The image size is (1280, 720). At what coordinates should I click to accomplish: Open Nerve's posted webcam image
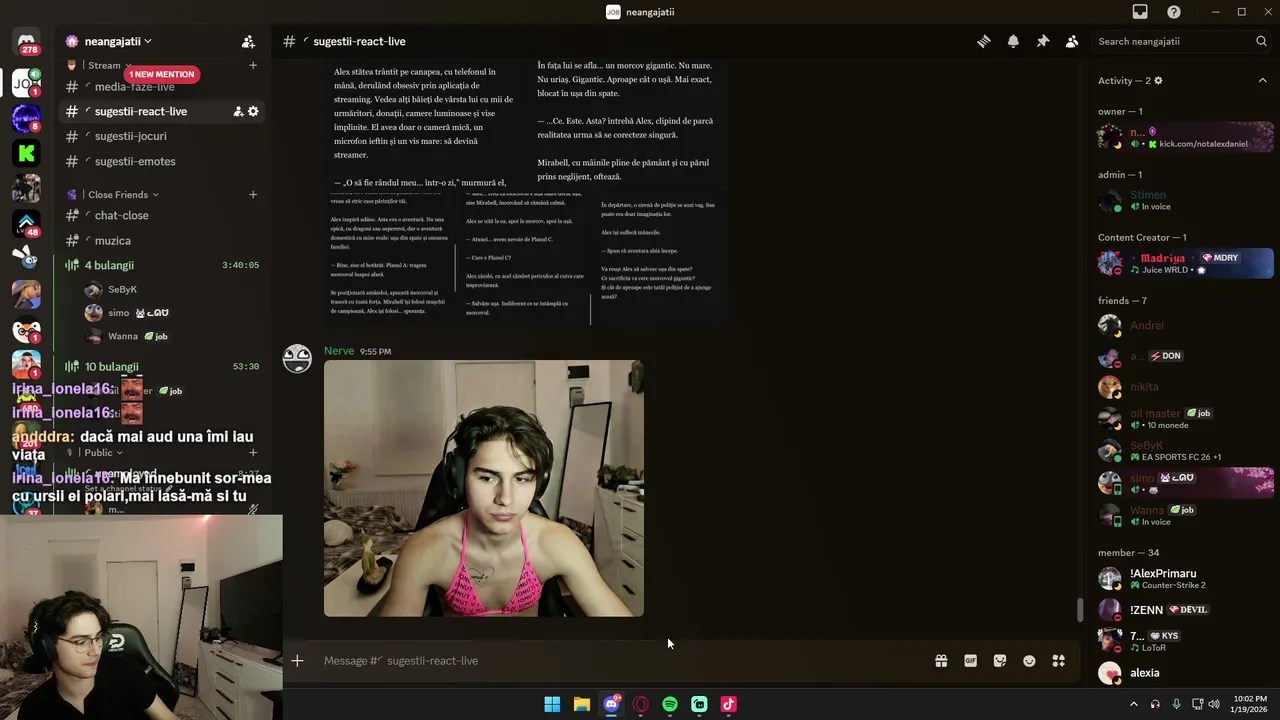(484, 488)
